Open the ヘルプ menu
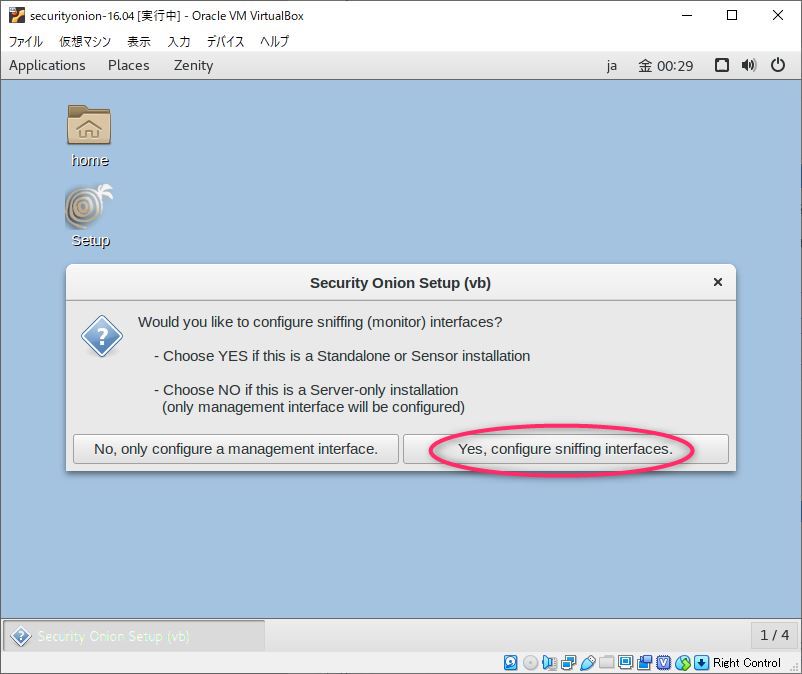This screenshot has width=802, height=674. pyautogui.click(x=274, y=41)
